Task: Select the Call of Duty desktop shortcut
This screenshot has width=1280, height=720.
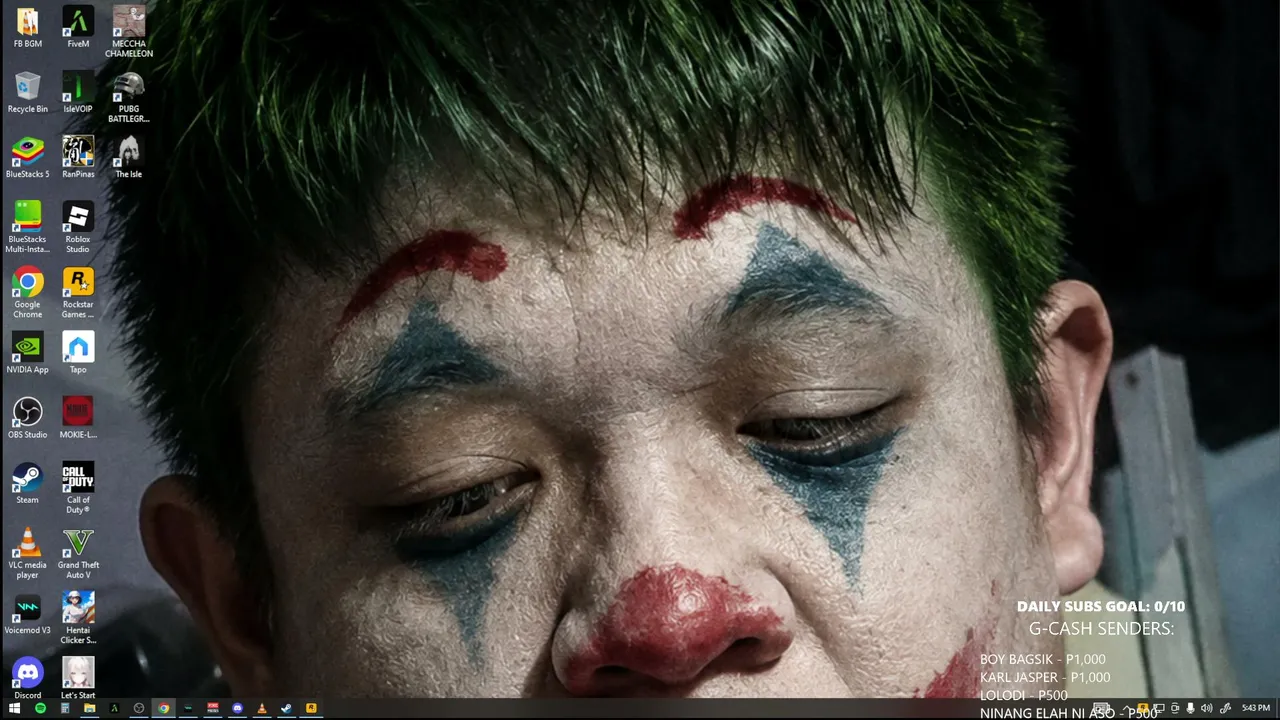Action: tap(78, 487)
